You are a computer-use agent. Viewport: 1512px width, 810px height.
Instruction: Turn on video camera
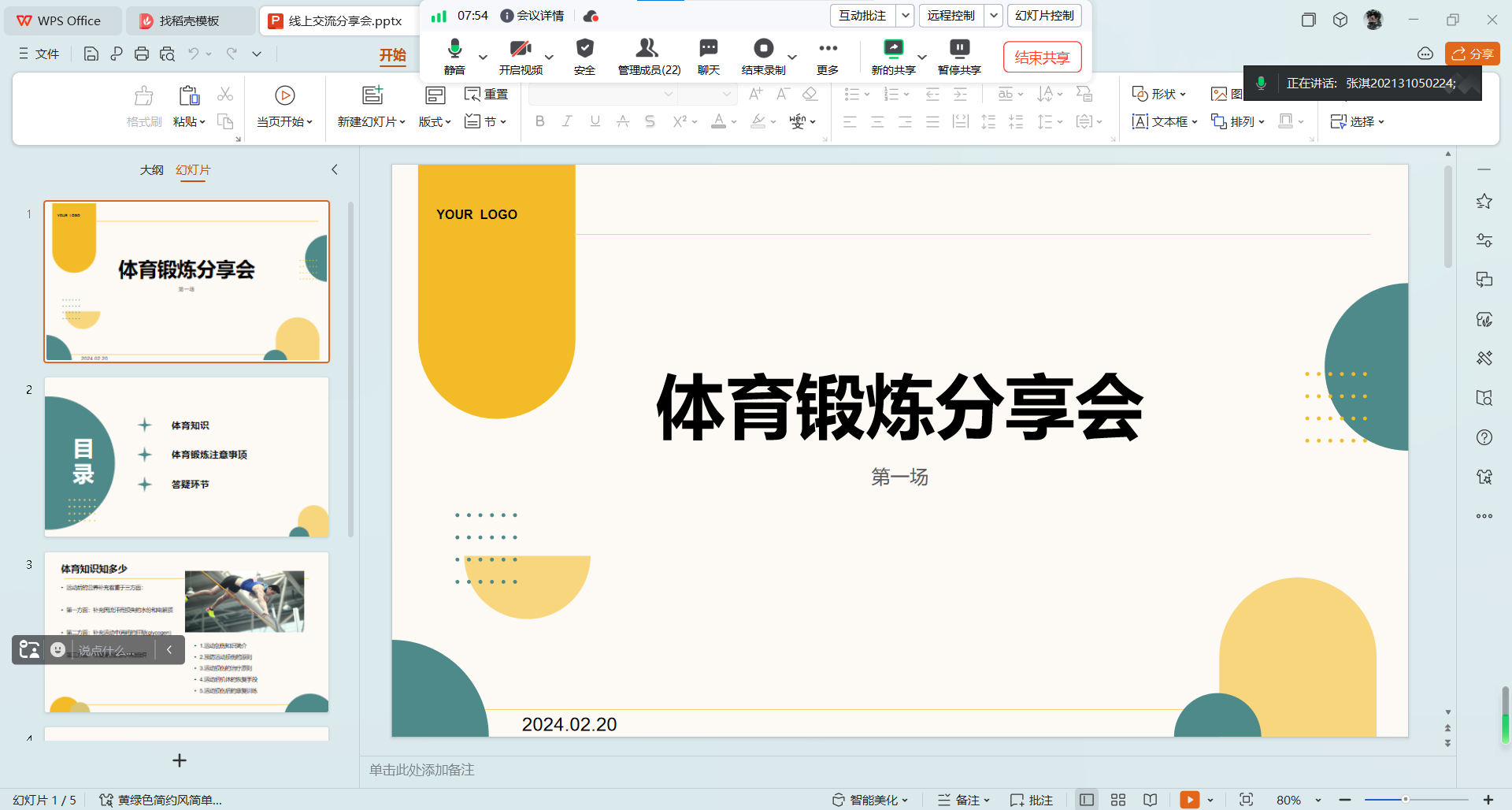[x=520, y=50]
